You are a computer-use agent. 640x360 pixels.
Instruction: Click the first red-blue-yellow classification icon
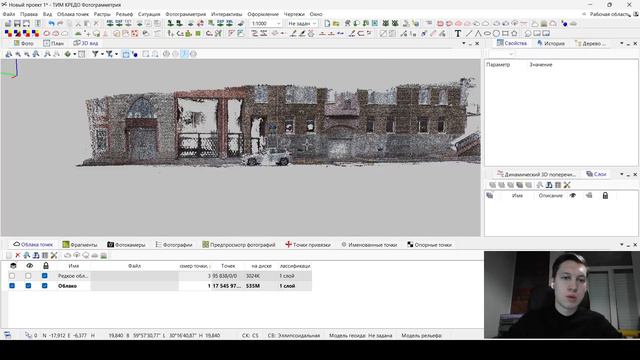[x=8, y=33]
